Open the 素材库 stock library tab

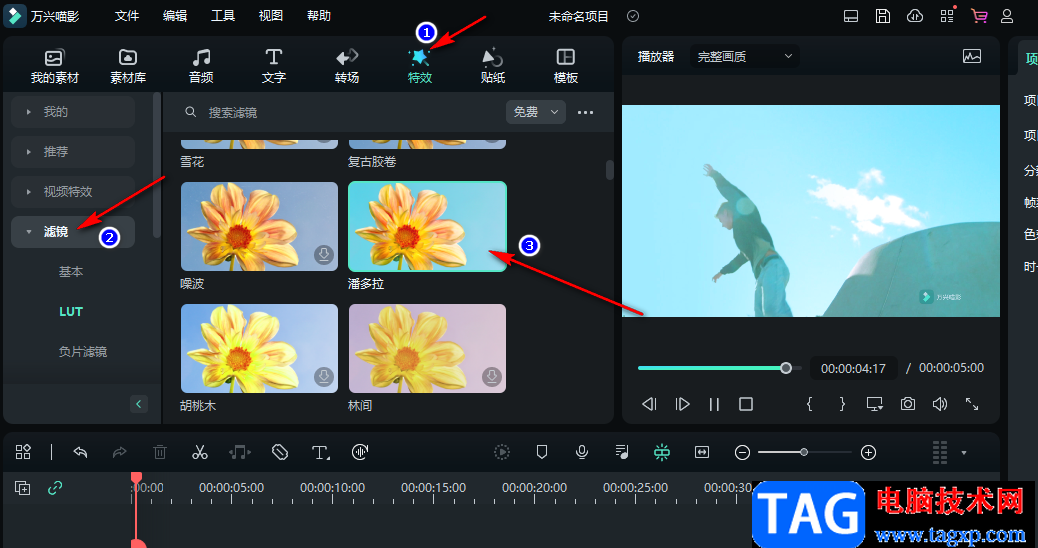(128, 66)
